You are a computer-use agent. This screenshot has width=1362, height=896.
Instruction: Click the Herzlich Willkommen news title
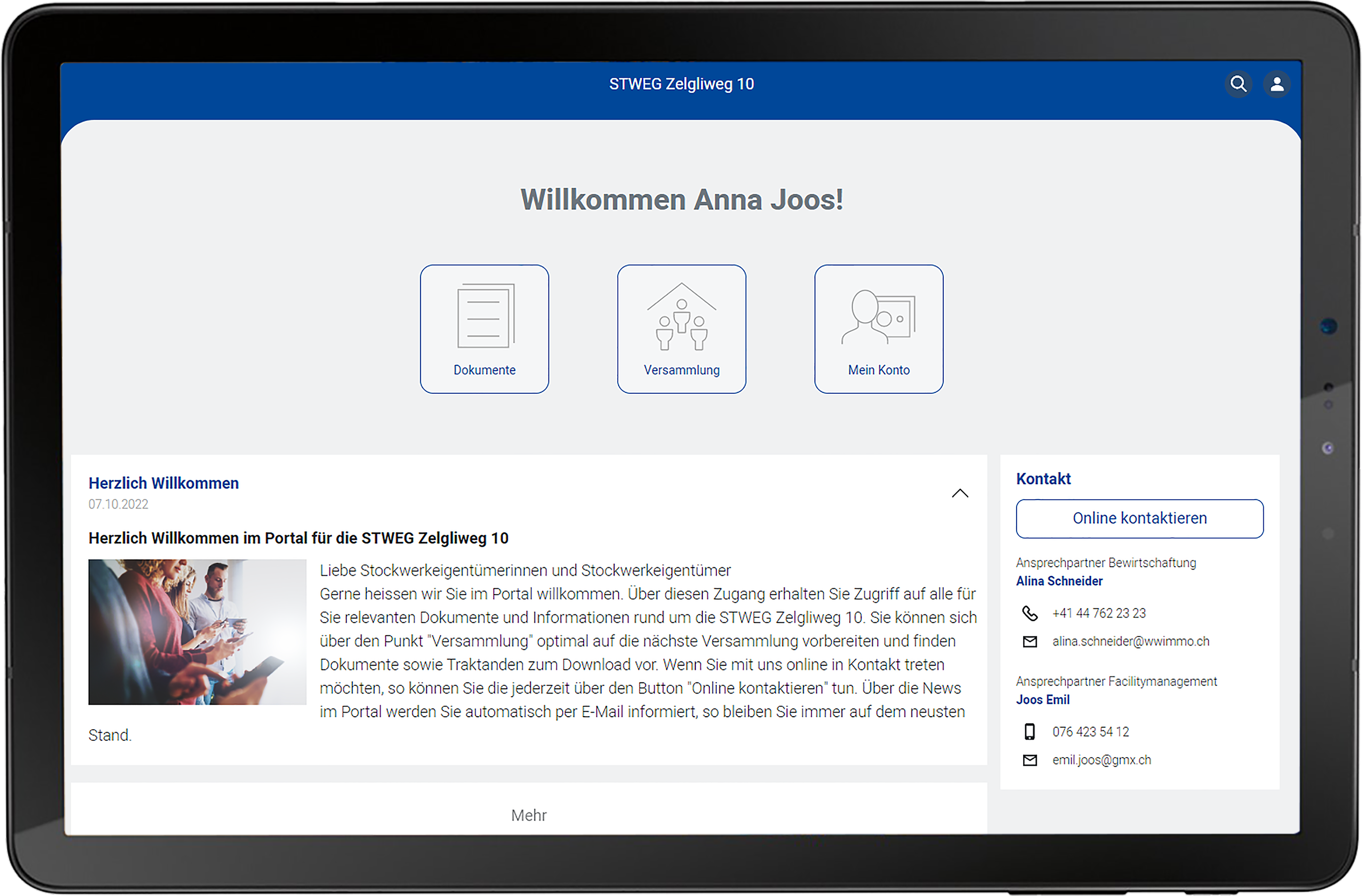click(163, 484)
